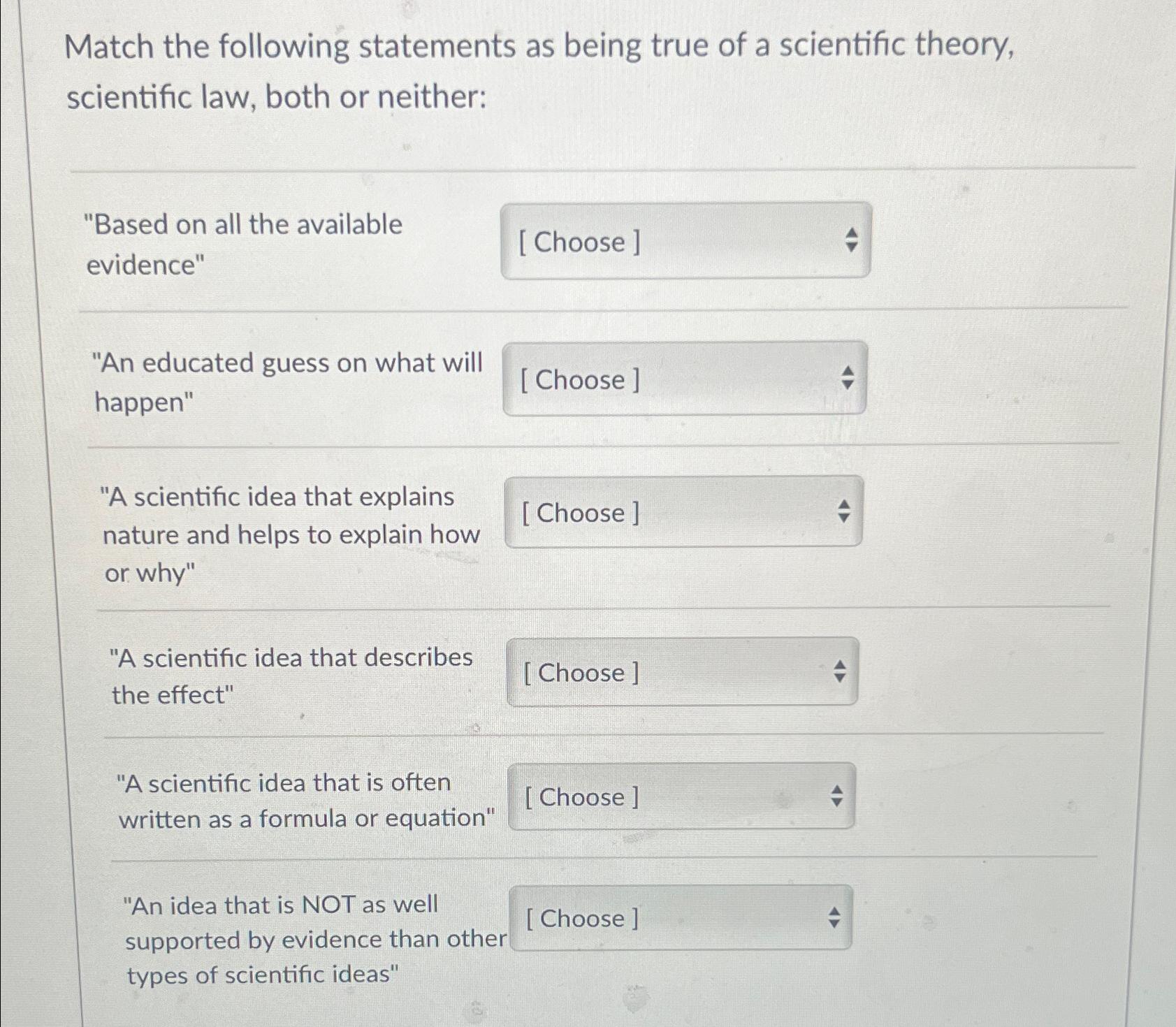
Task: Click the 'A scientific idea that describes the effect' label
Action: click(x=292, y=673)
